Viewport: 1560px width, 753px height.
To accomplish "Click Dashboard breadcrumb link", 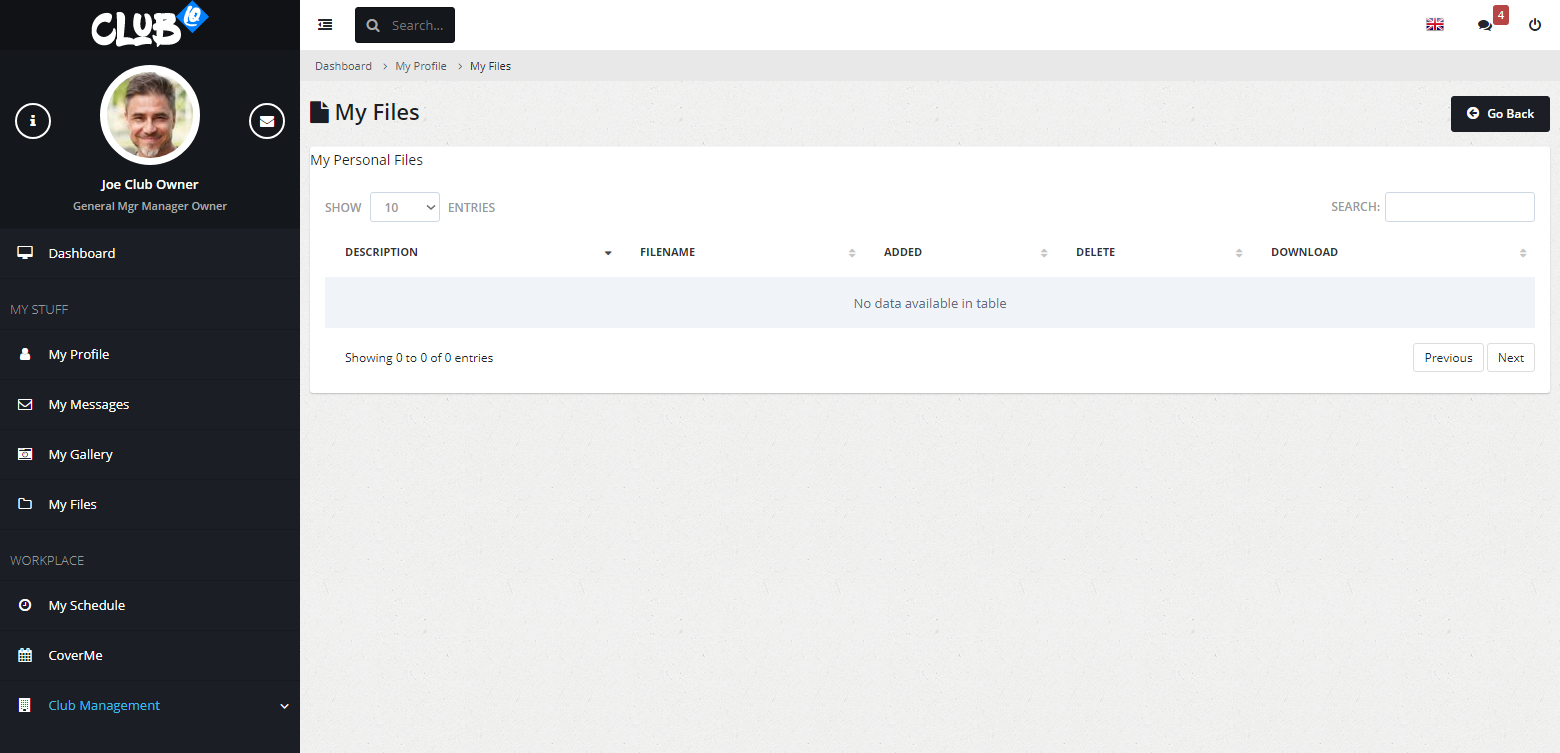I will 343,66.
